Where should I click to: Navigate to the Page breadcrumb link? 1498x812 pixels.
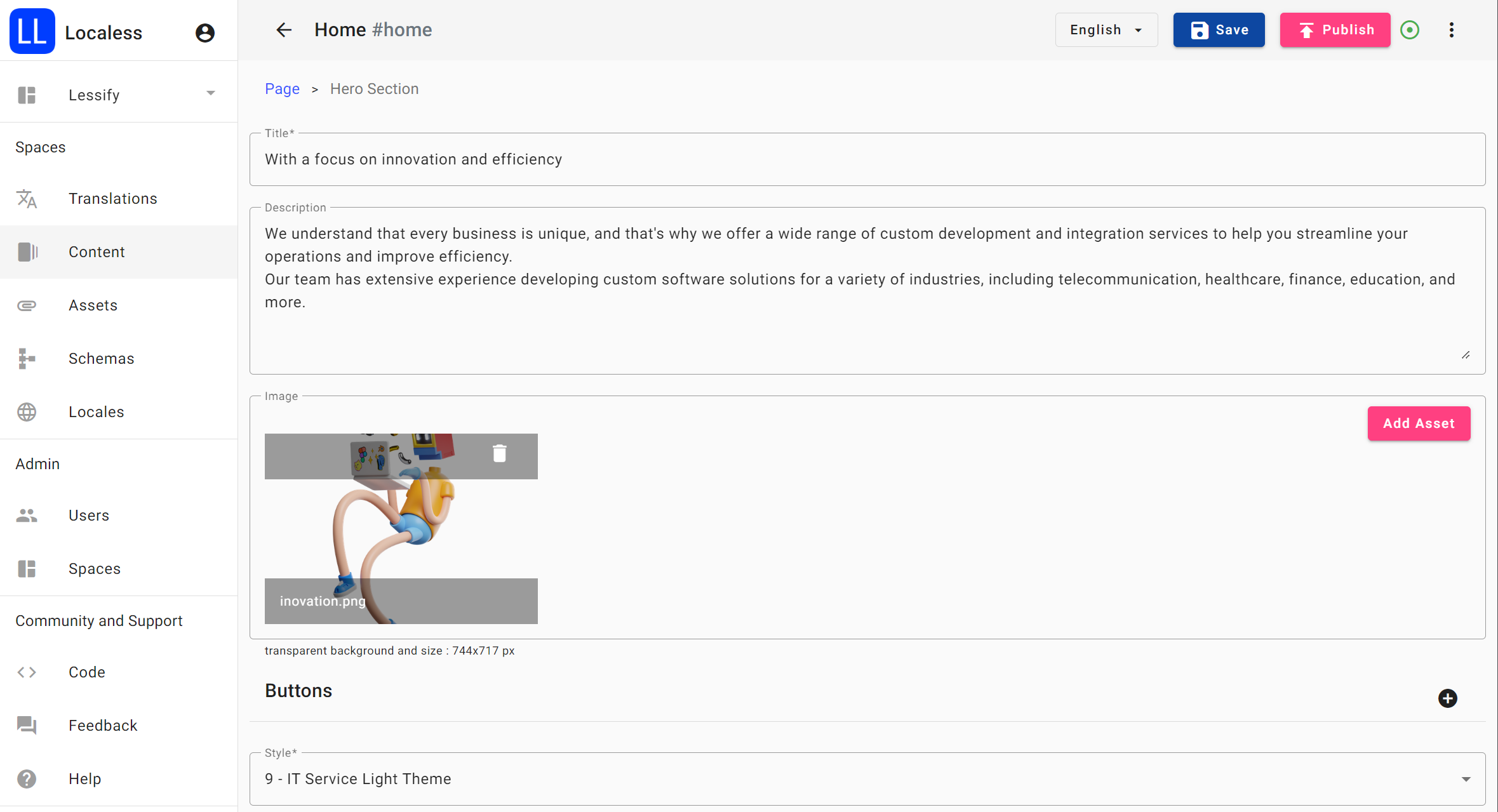coord(282,89)
